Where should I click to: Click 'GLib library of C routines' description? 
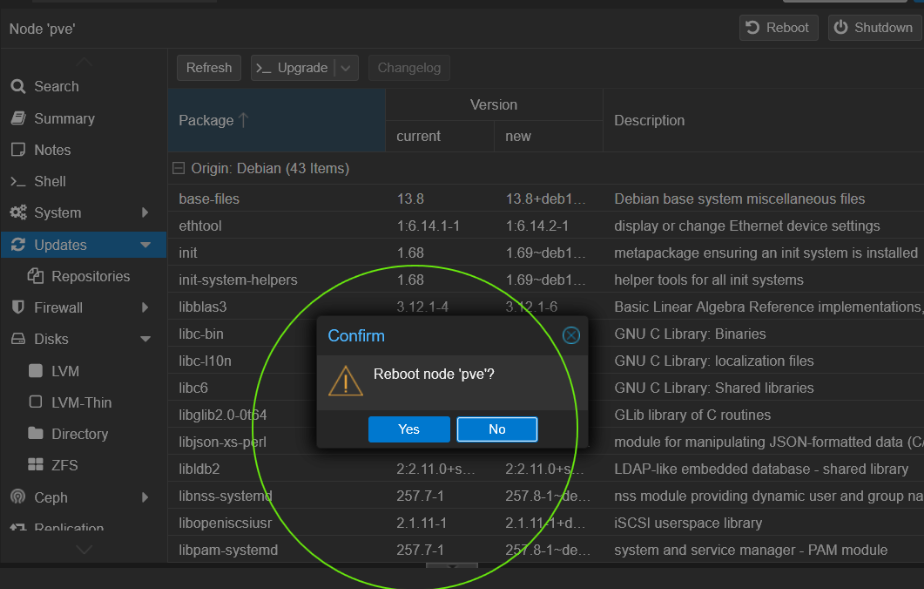692,415
